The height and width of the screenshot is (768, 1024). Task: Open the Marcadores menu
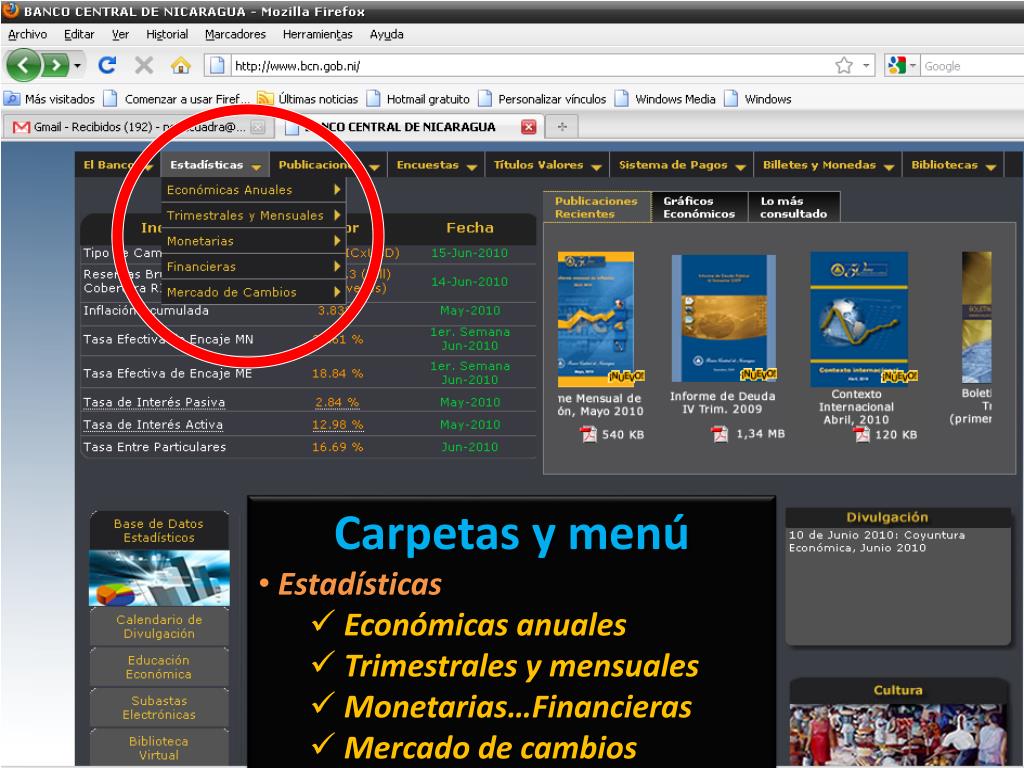pos(235,35)
